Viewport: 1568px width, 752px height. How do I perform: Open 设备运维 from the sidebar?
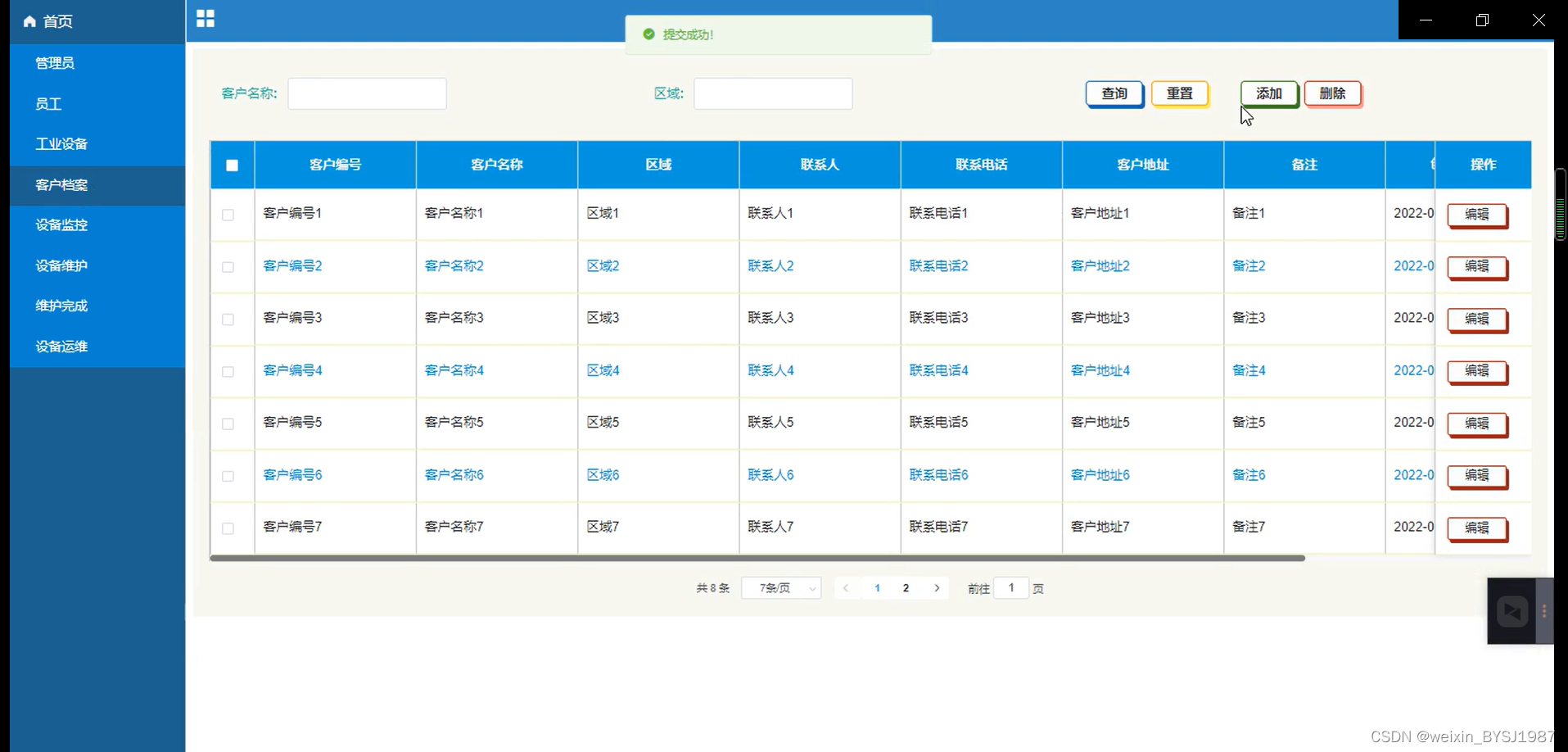(61, 346)
